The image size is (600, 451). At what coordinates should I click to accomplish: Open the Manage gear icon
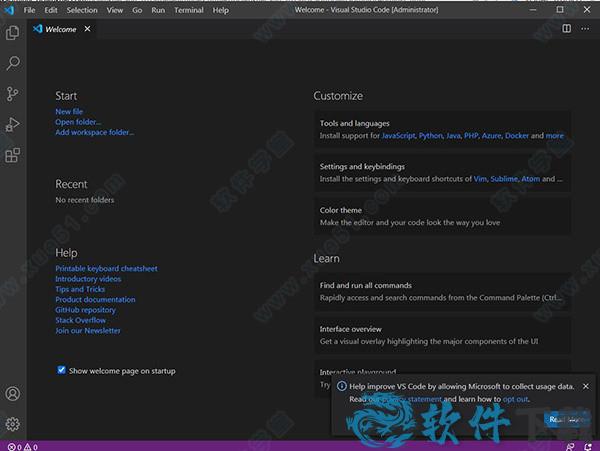[x=13, y=424]
